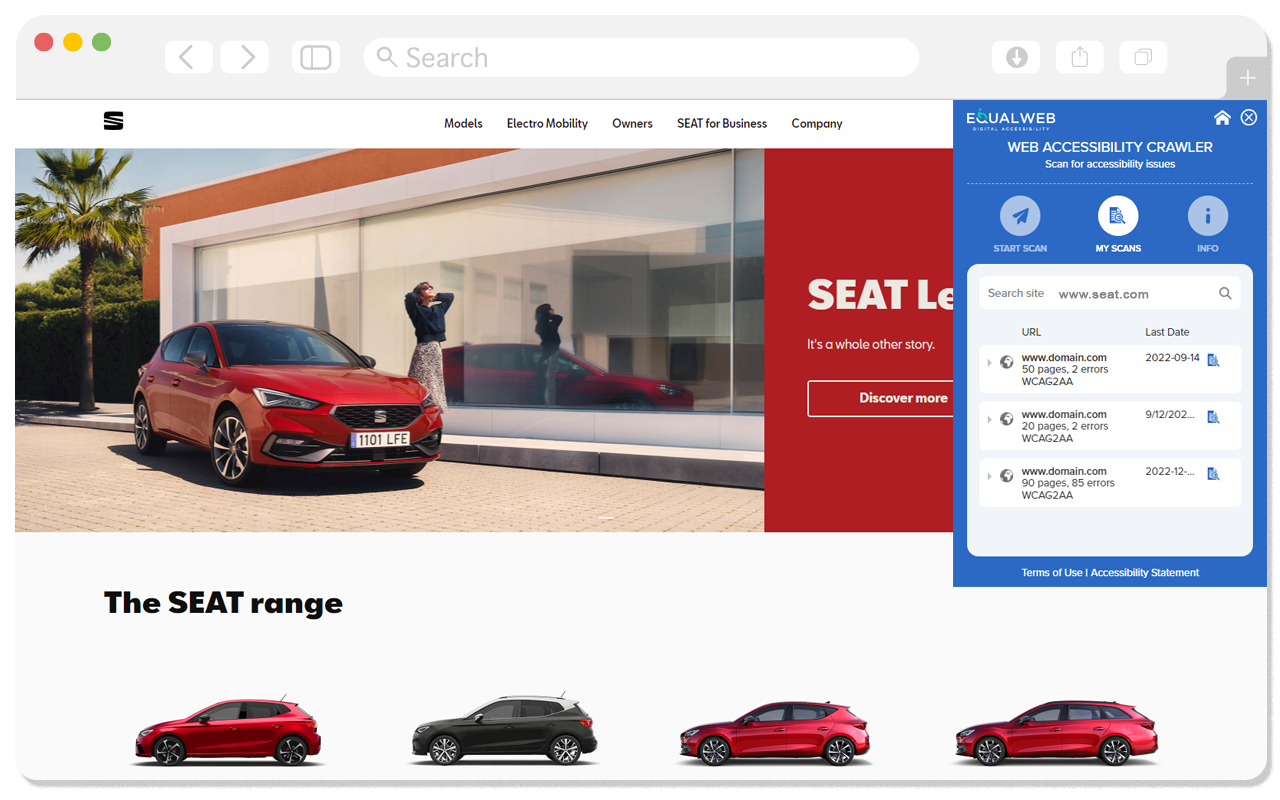
Task: Click the Last Date column header
Action: point(1167,332)
